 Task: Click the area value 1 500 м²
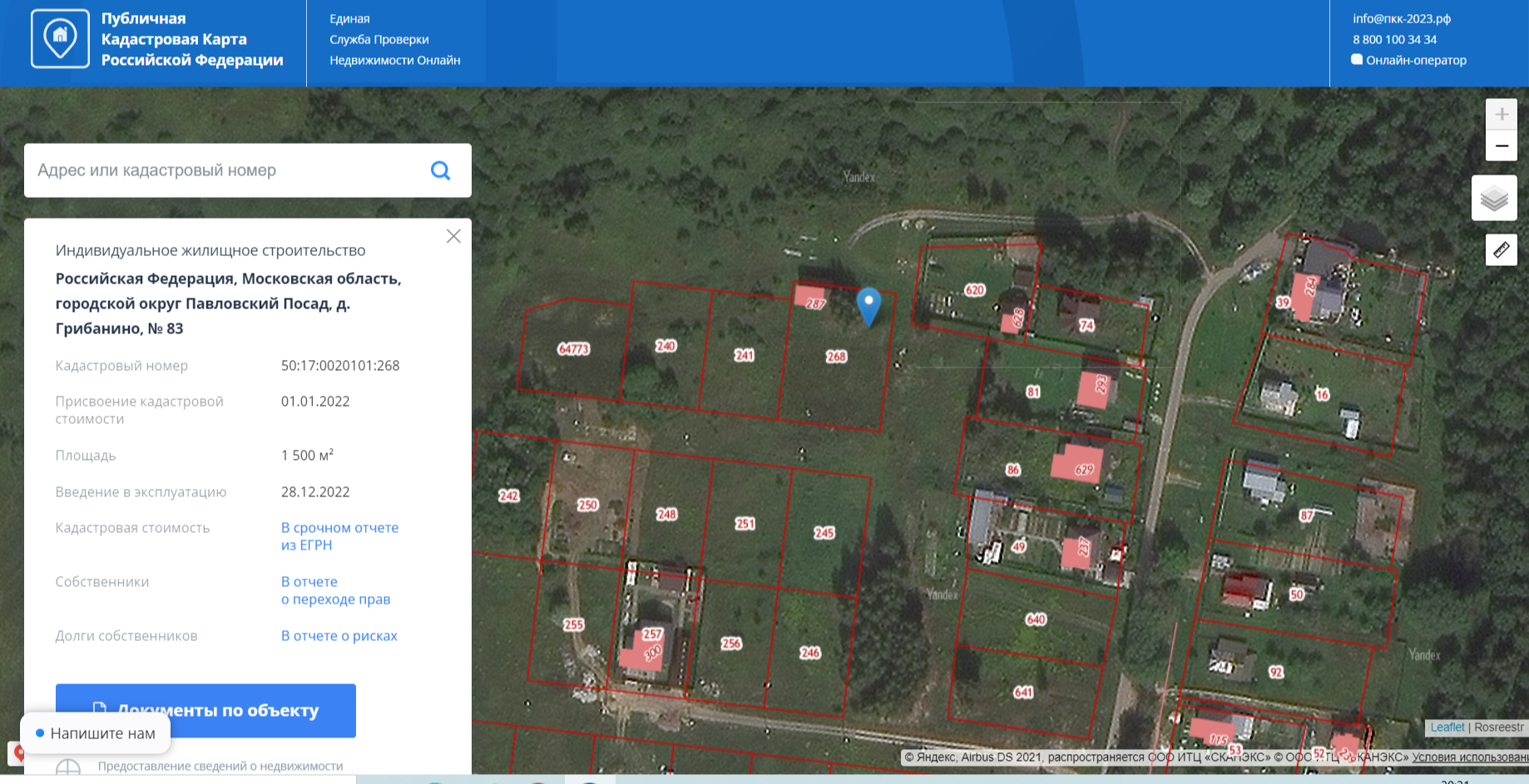(x=307, y=455)
